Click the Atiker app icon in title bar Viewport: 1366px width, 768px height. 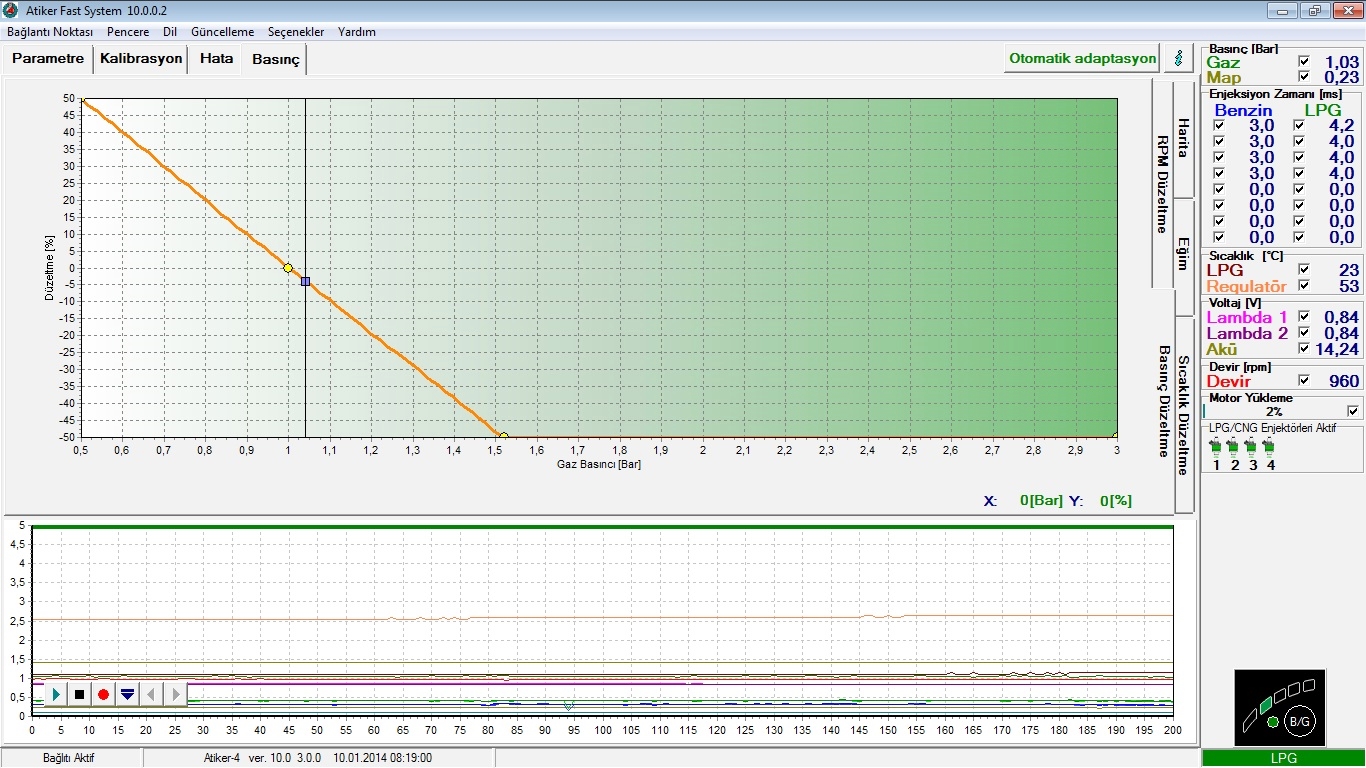coord(11,10)
